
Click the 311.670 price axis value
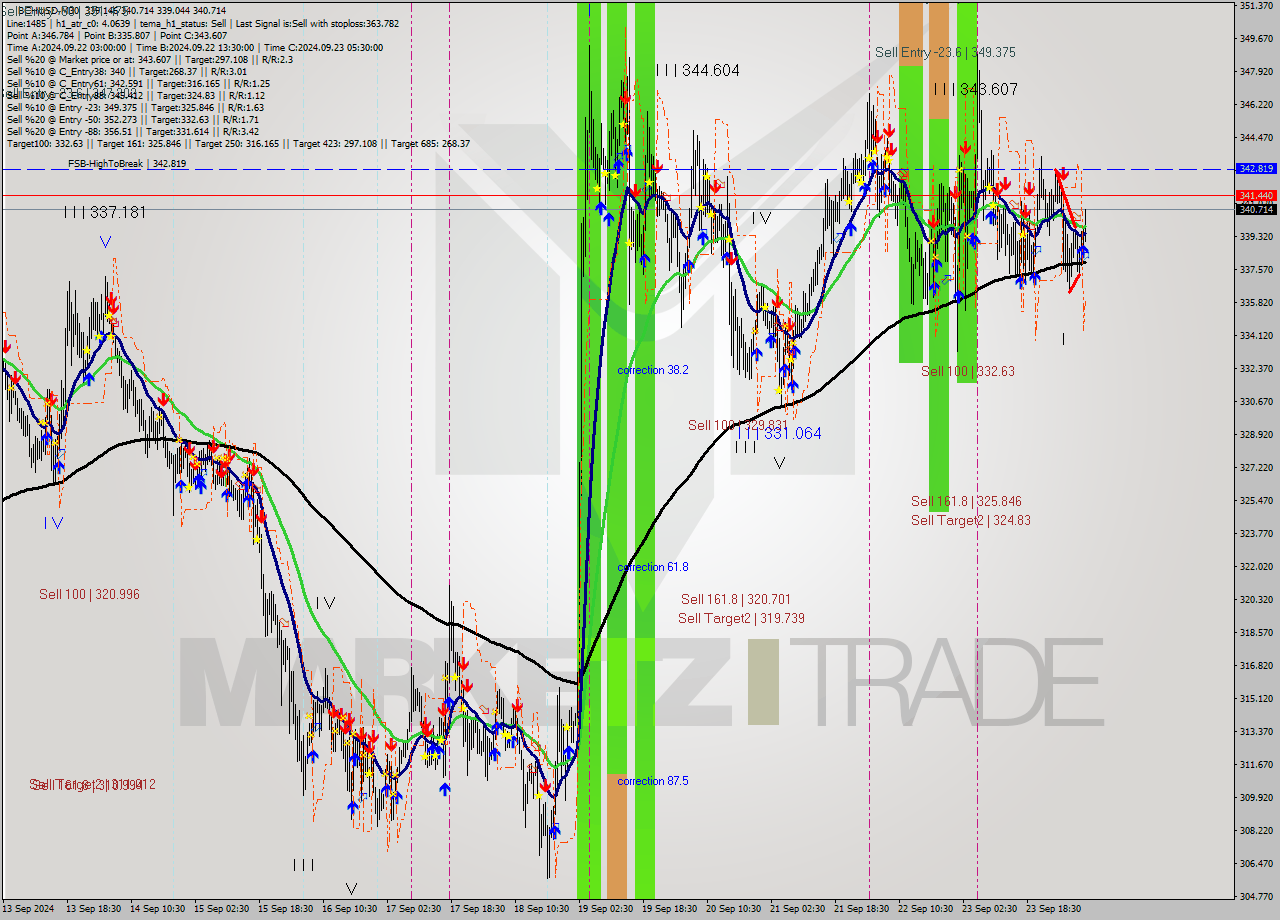point(1256,765)
